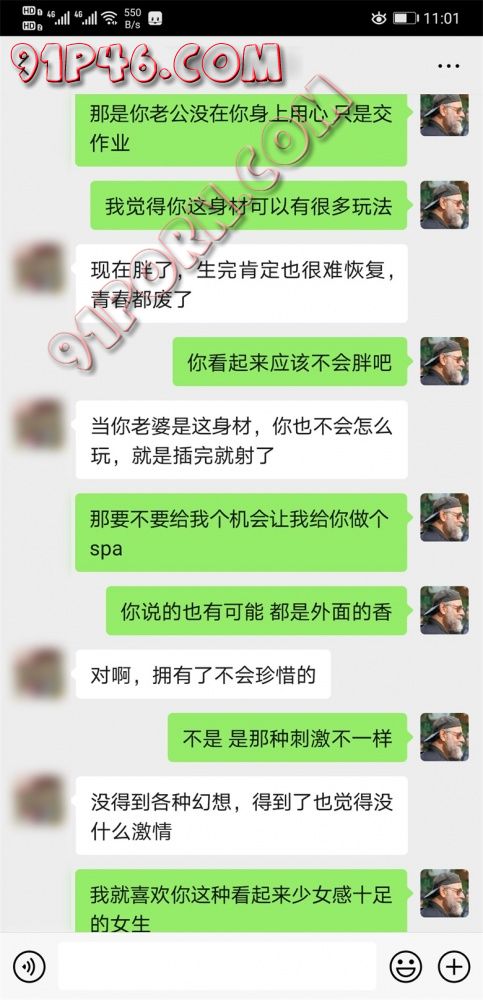Tap eye comfort icon in status bar
Image resolution: width=483 pixels, height=1000 pixels.
point(379,18)
